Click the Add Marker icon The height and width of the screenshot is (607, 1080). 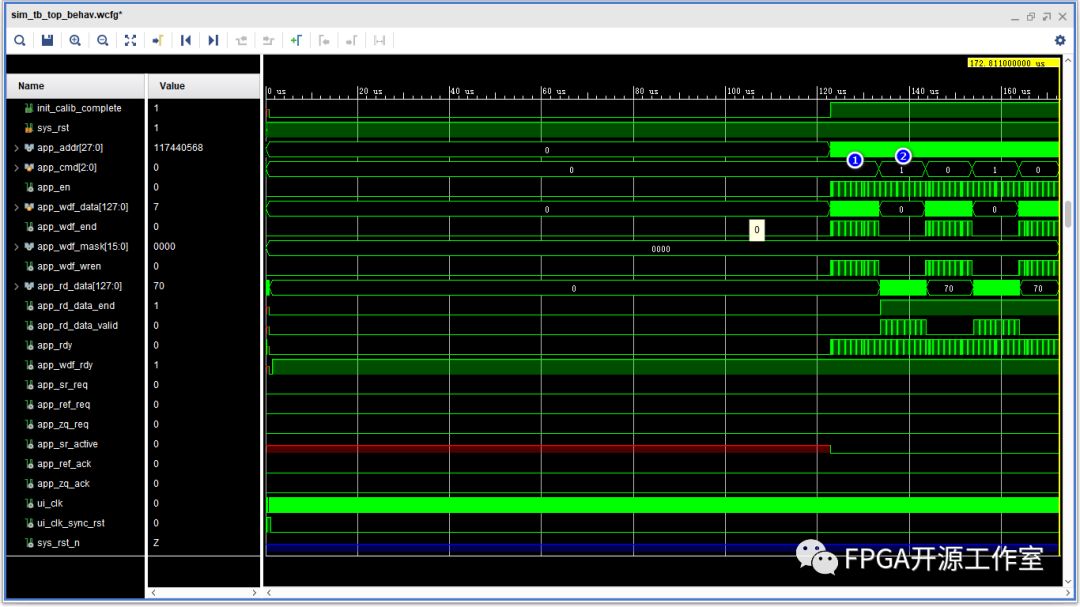pos(296,40)
